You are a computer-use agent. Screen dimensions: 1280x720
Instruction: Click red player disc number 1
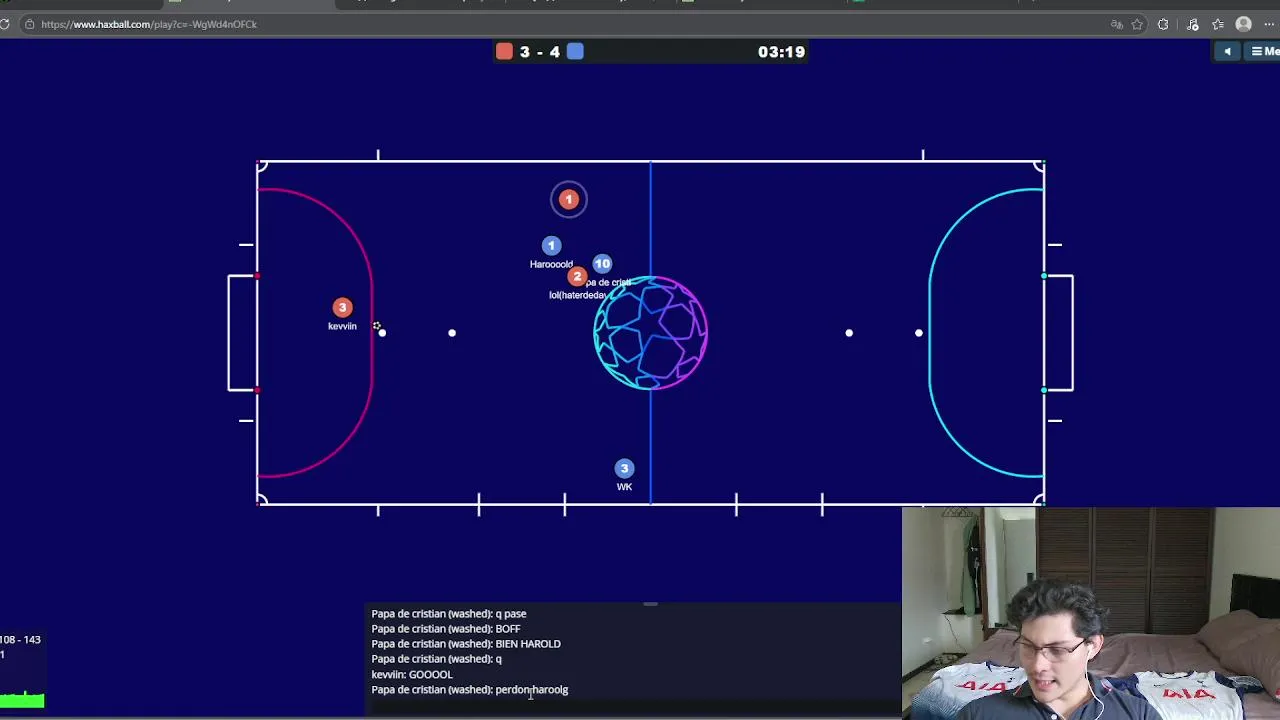click(x=569, y=199)
